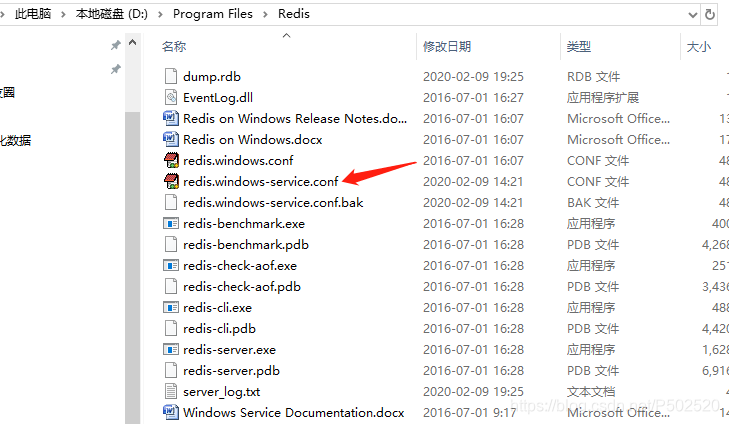The image size is (729, 424).
Task: Select file name redis-server.pdb
Action: tap(232, 371)
